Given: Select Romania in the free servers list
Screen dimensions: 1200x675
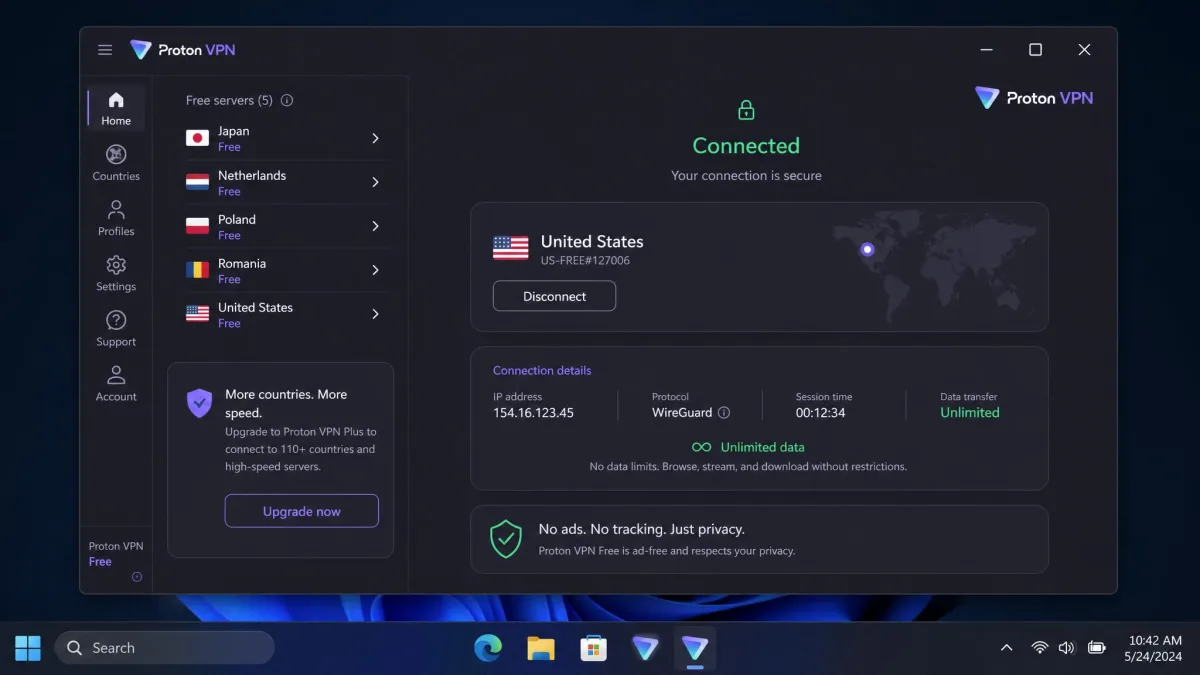Looking at the screenshot, I should tap(286, 270).
